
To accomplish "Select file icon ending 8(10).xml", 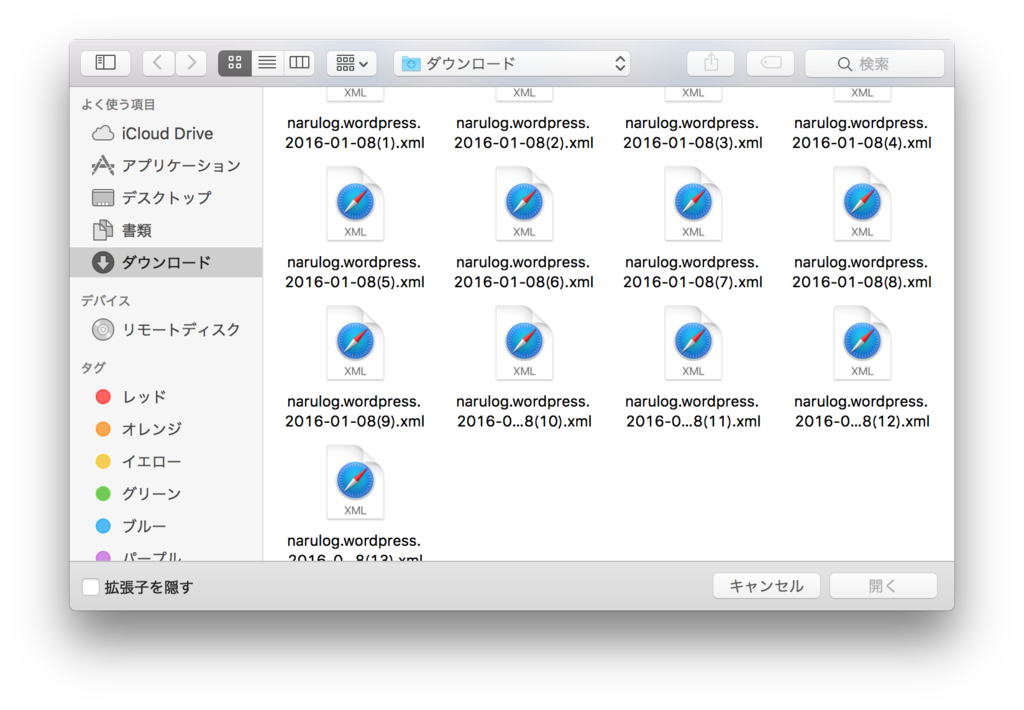I will coord(524,343).
